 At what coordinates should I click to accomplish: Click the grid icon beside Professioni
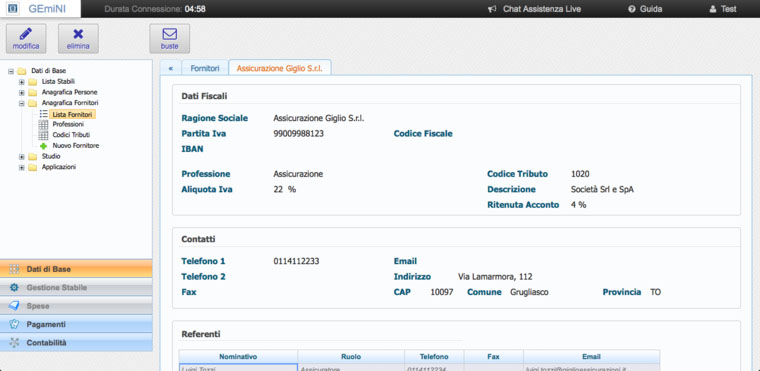tap(43, 125)
